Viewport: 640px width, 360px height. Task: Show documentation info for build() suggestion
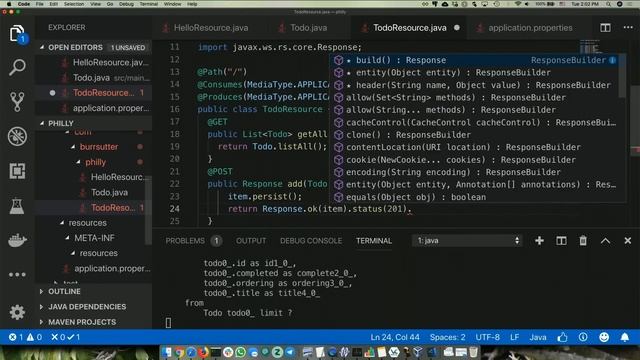pyautogui.click(x=613, y=60)
